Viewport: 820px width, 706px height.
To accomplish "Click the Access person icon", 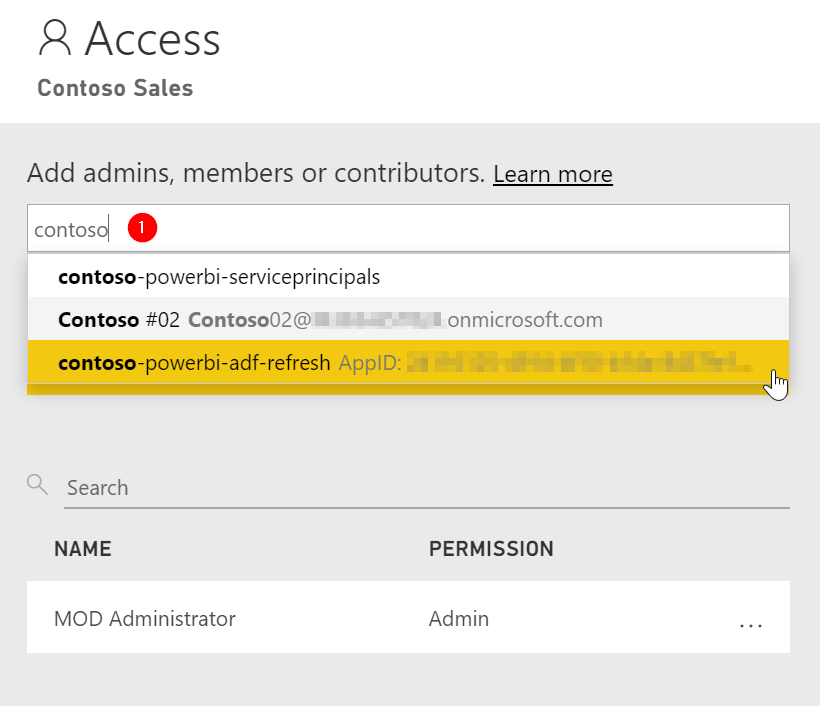I will (55, 38).
